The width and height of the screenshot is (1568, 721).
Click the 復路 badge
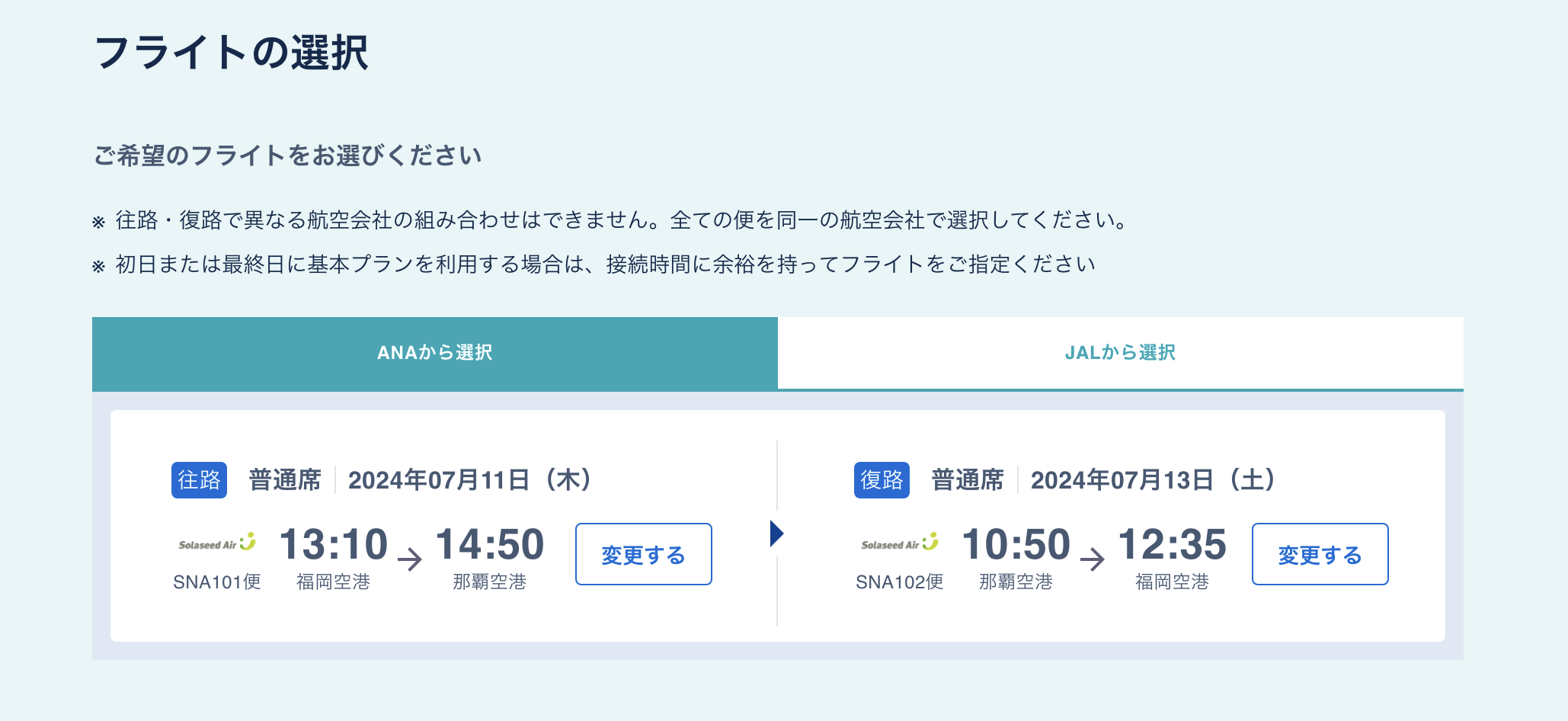pyautogui.click(x=882, y=480)
